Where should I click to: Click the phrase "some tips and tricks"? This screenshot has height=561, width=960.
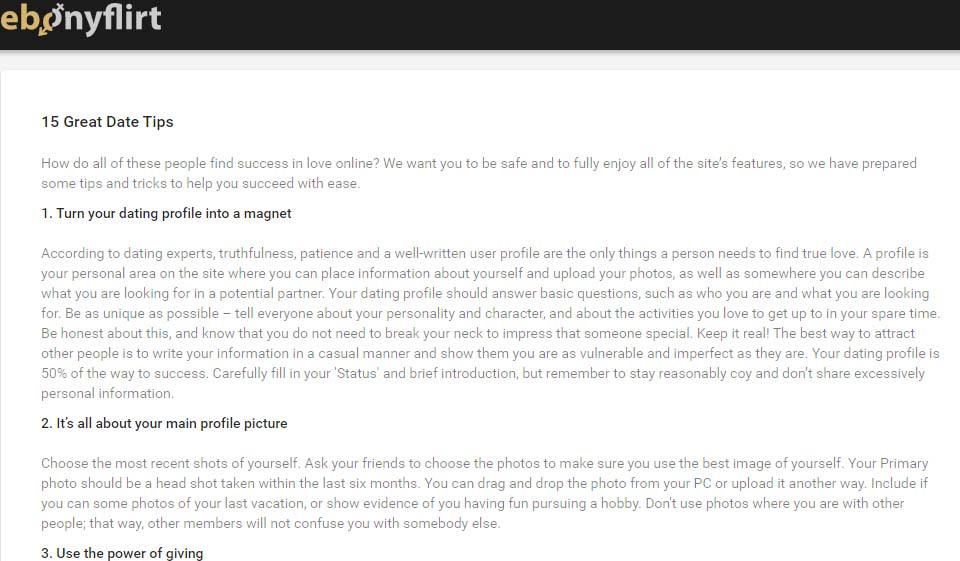click(107, 183)
